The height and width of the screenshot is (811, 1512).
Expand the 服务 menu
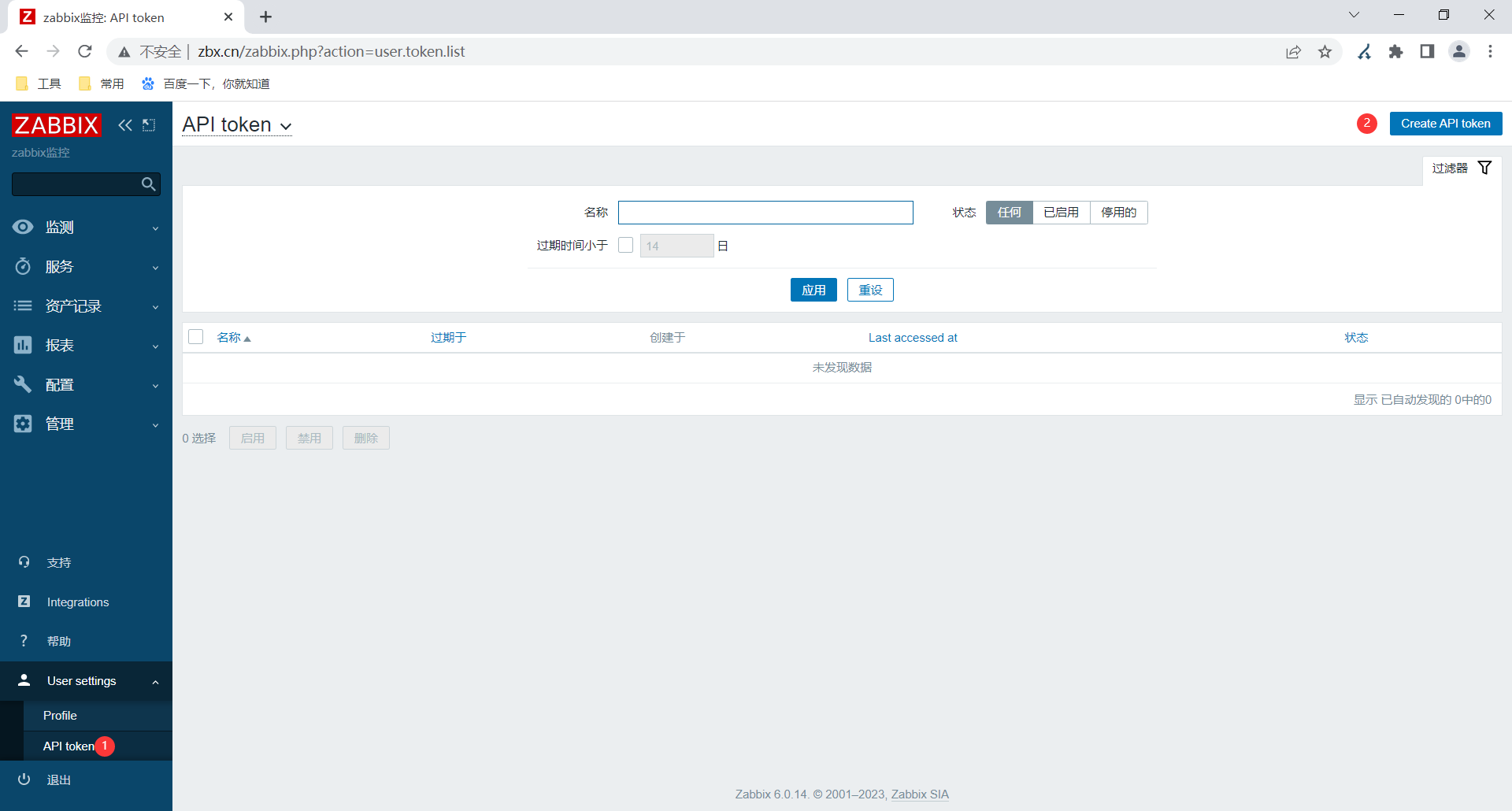[86, 267]
